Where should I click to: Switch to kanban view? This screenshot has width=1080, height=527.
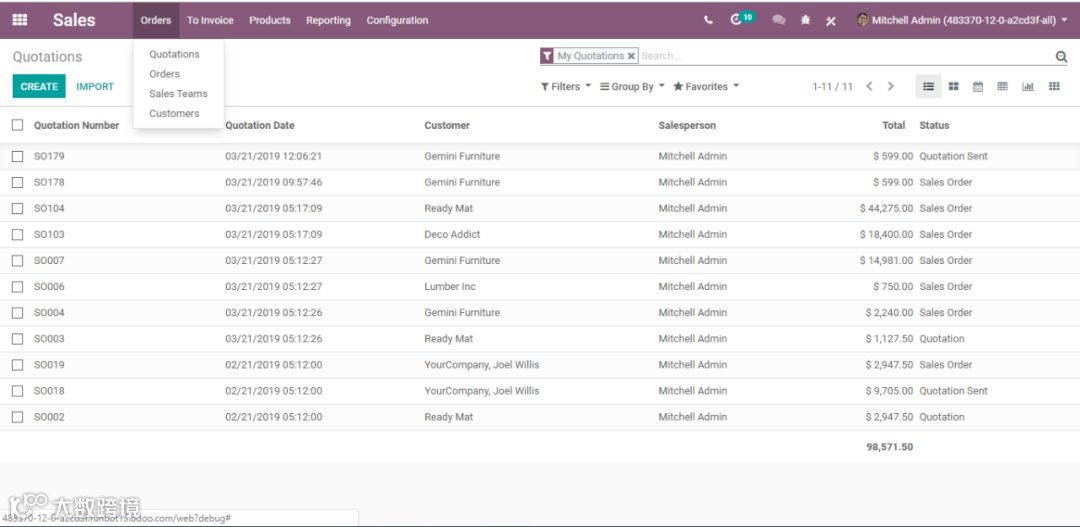[953, 87]
